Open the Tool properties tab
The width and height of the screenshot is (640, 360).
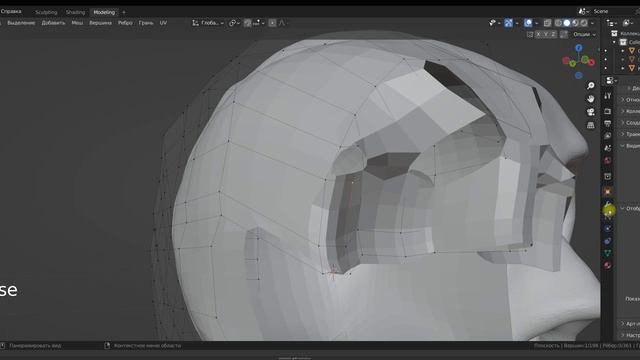click(608, 96)
